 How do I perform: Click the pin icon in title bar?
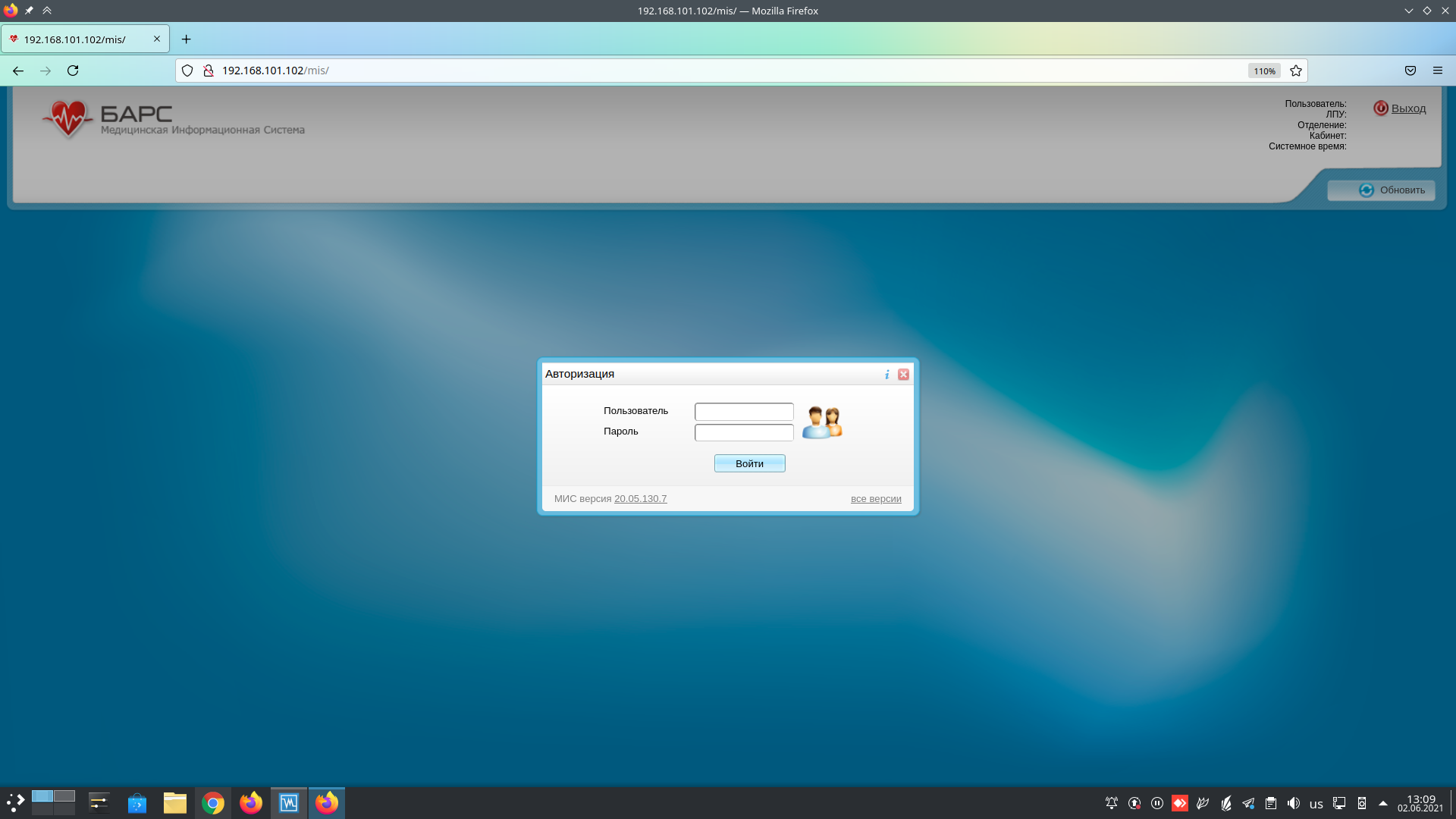[29, 11]
